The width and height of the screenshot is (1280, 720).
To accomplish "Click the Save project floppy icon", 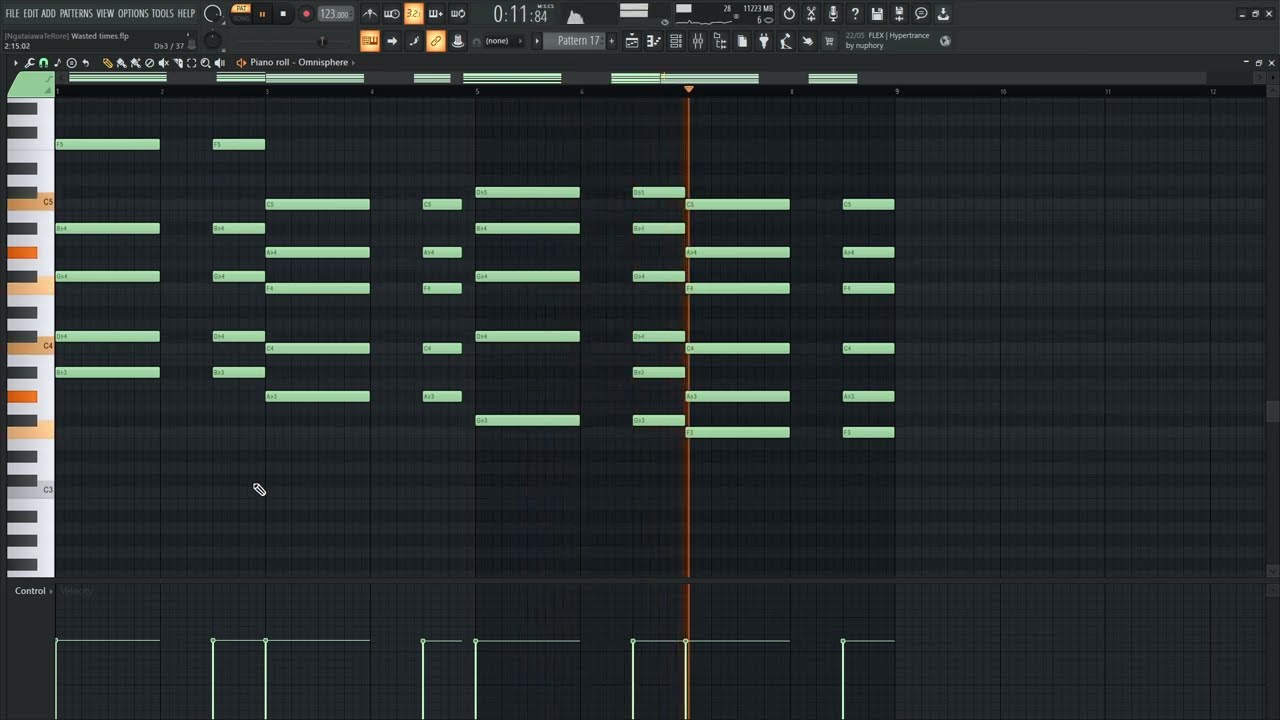I will click(877, 14).
